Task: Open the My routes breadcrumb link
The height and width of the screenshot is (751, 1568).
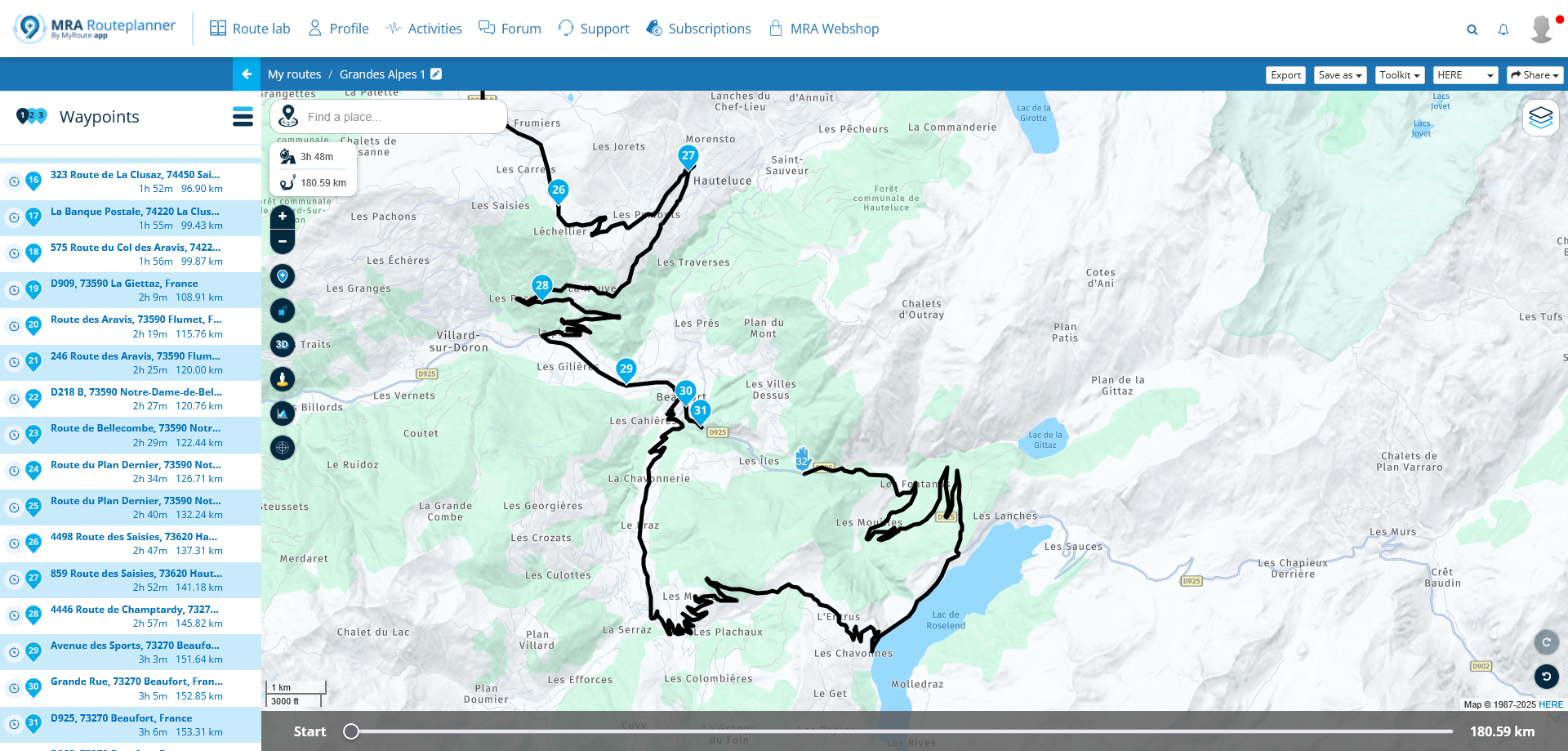Action: (294, 74)
